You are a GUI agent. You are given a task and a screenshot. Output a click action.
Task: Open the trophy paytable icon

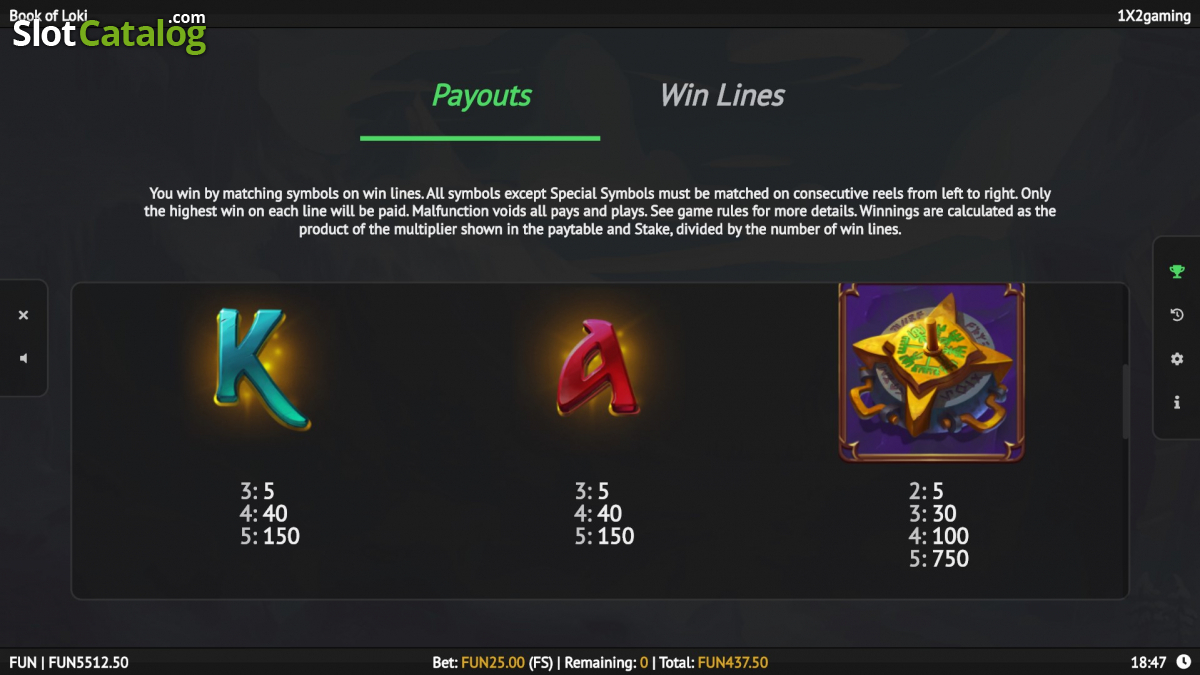coord(1177,271)
